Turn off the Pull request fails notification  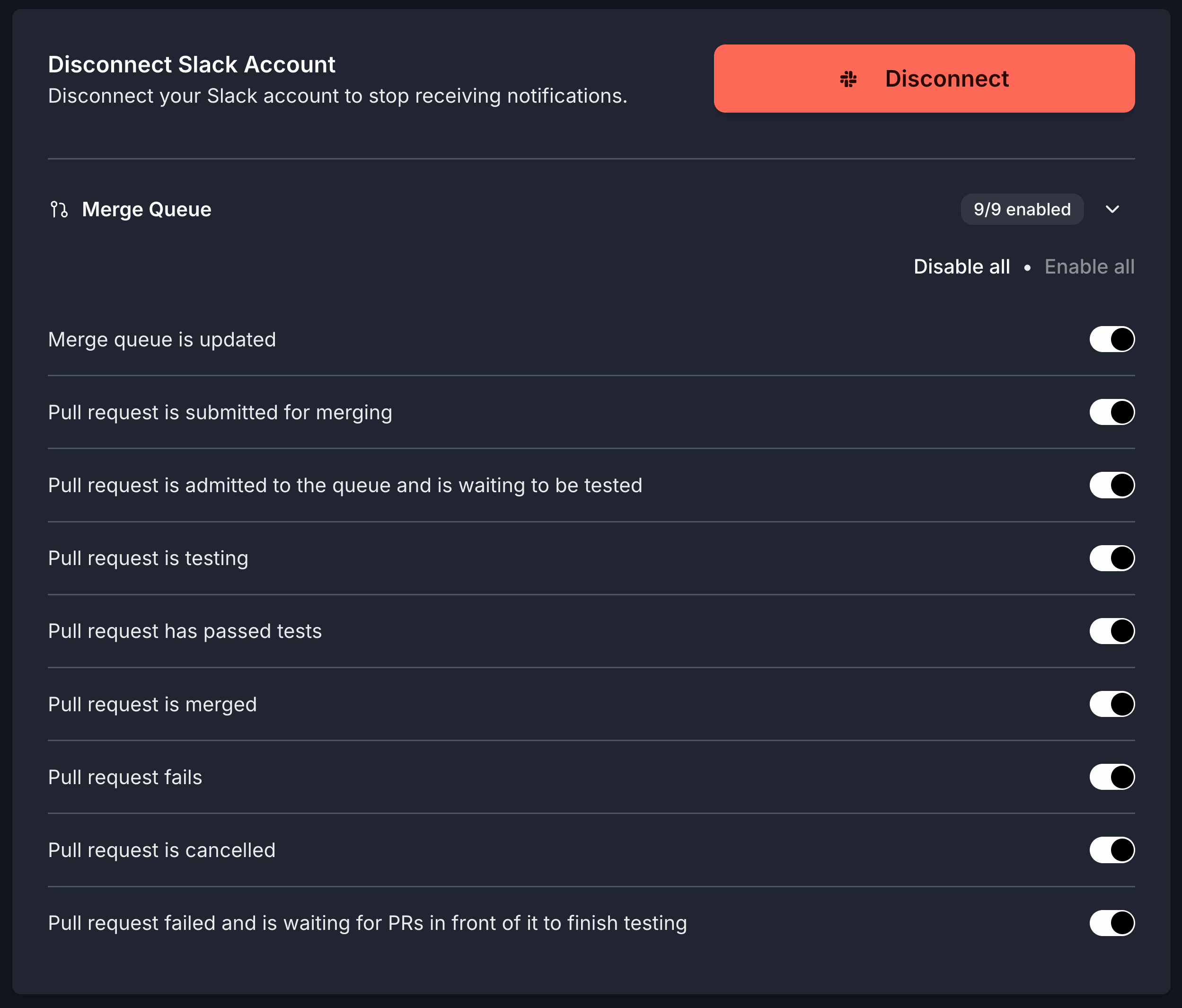click(1111, 777)
